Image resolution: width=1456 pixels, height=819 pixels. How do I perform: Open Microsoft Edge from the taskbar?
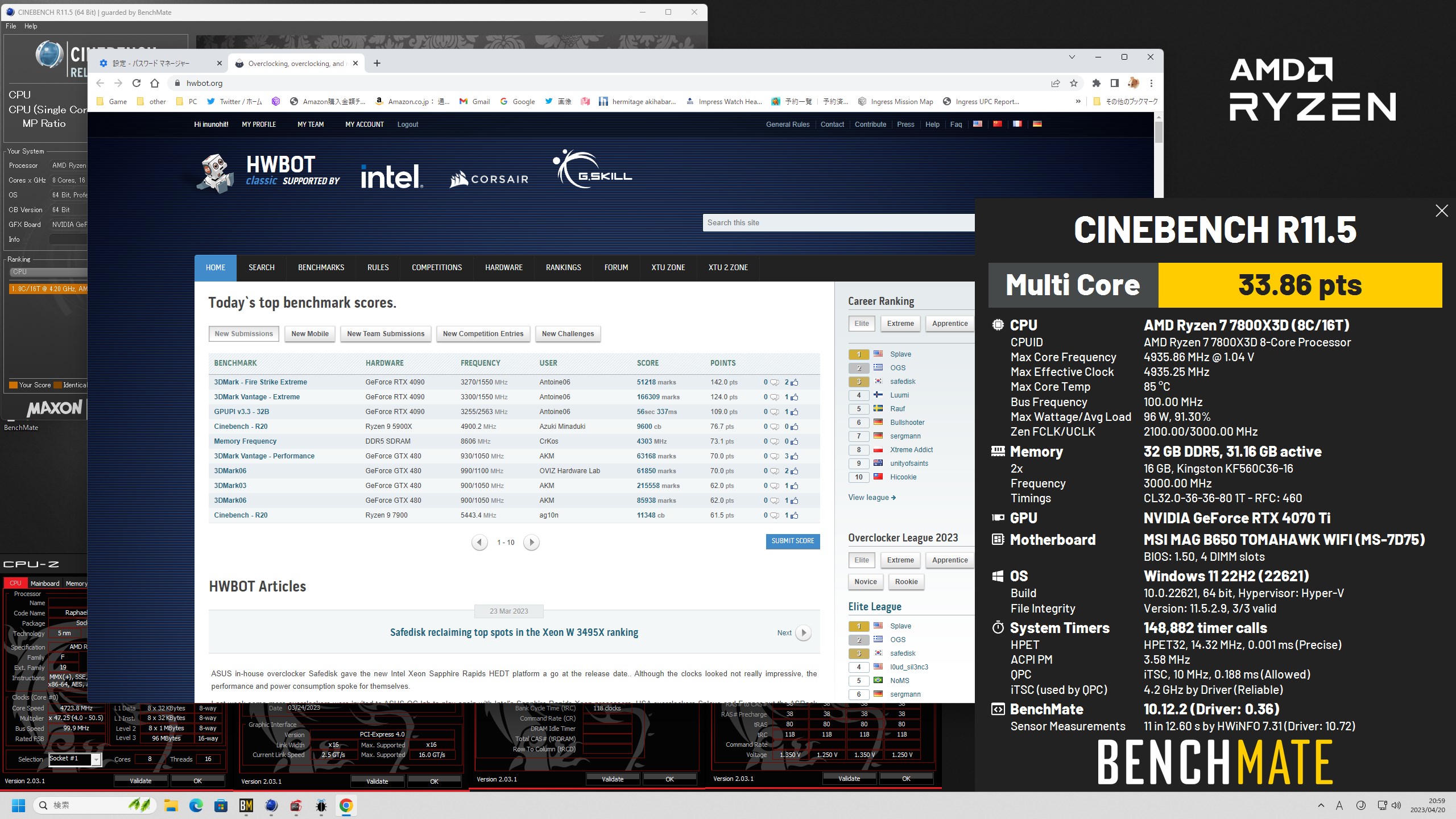pos(196,805)
